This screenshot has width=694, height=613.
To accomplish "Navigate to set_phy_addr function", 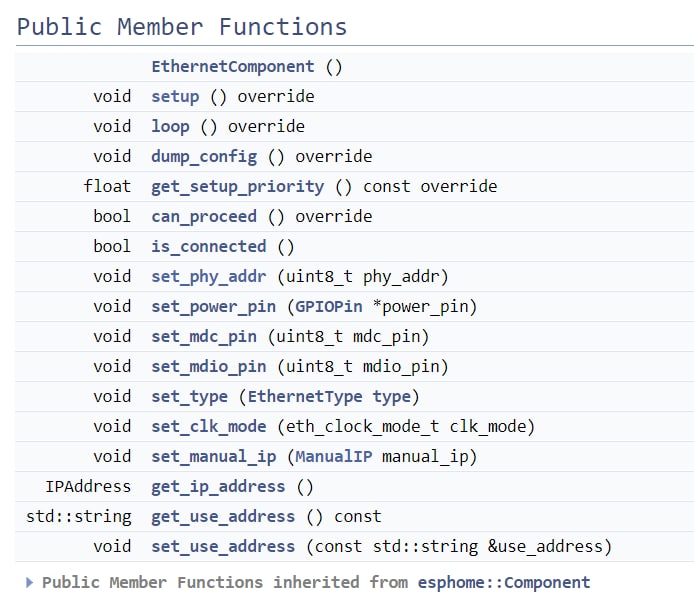I will point(208,277).
